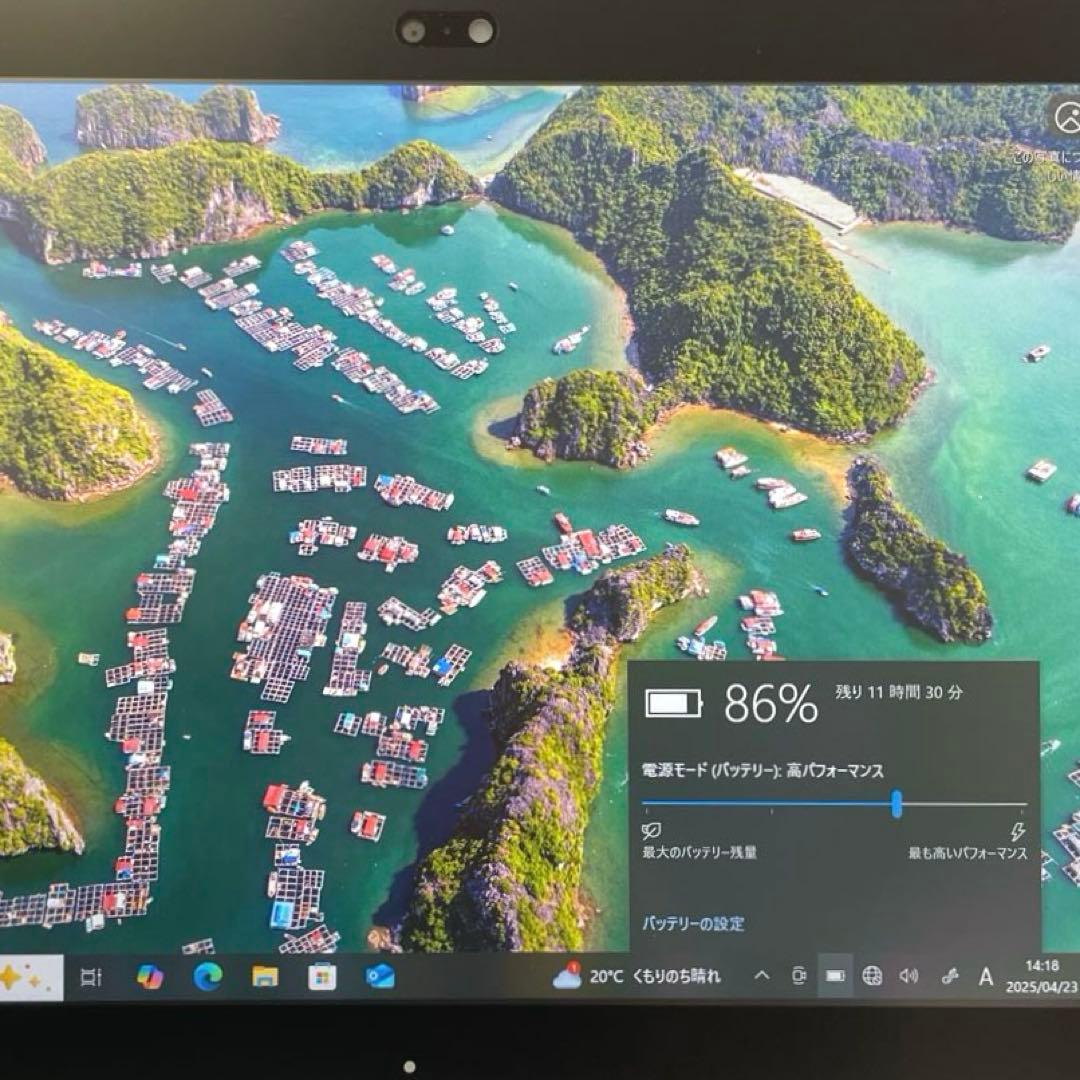Open the volume speaker tray icon
The height and width of the screenshot is (1080, 1080).
[x=909, y=976]
